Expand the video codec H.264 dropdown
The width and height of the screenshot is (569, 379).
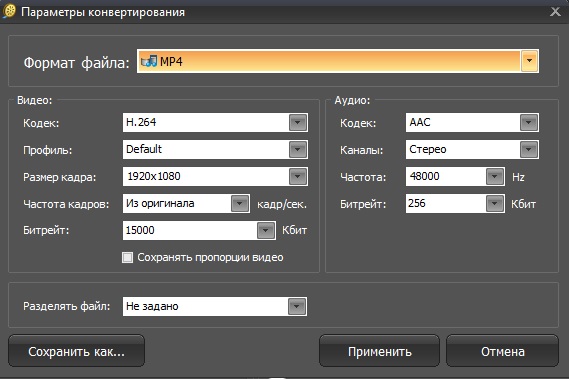point(298,122)
